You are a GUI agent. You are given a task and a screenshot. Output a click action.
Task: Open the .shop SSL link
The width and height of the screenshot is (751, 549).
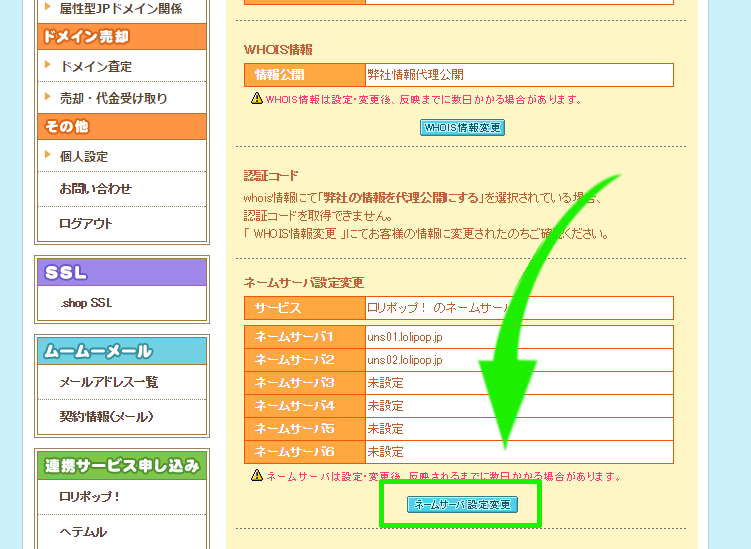[x=86, y=303]
